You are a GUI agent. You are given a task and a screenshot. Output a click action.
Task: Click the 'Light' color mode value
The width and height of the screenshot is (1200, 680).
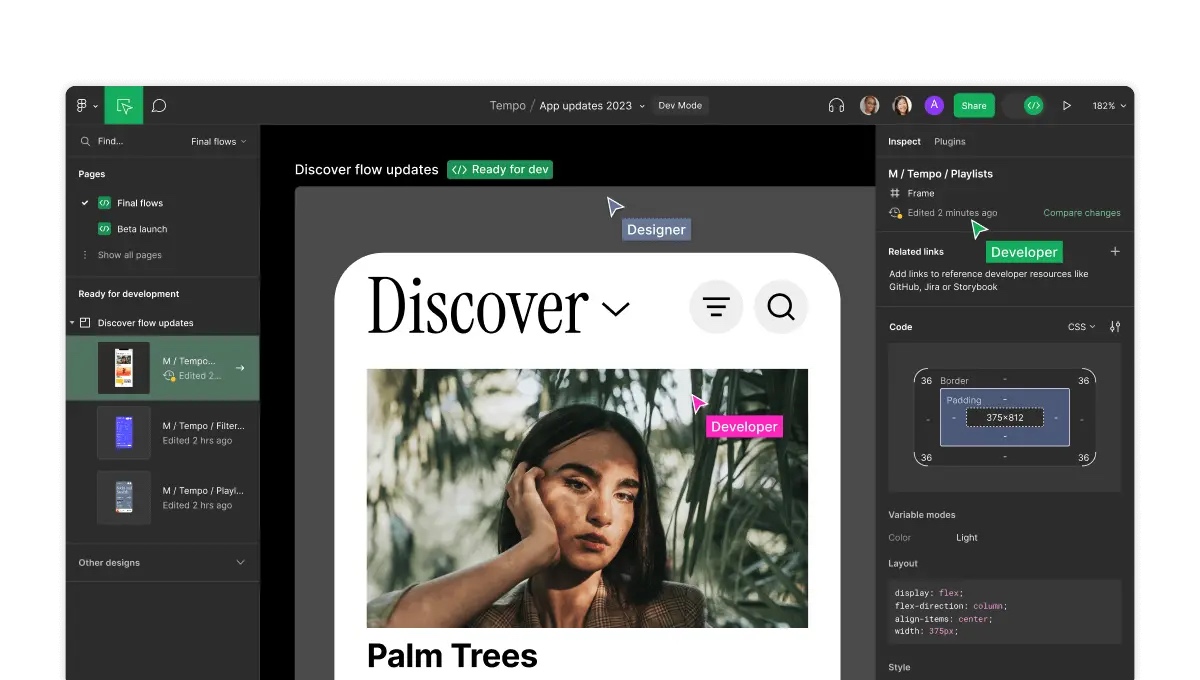[x=967, y=538]
